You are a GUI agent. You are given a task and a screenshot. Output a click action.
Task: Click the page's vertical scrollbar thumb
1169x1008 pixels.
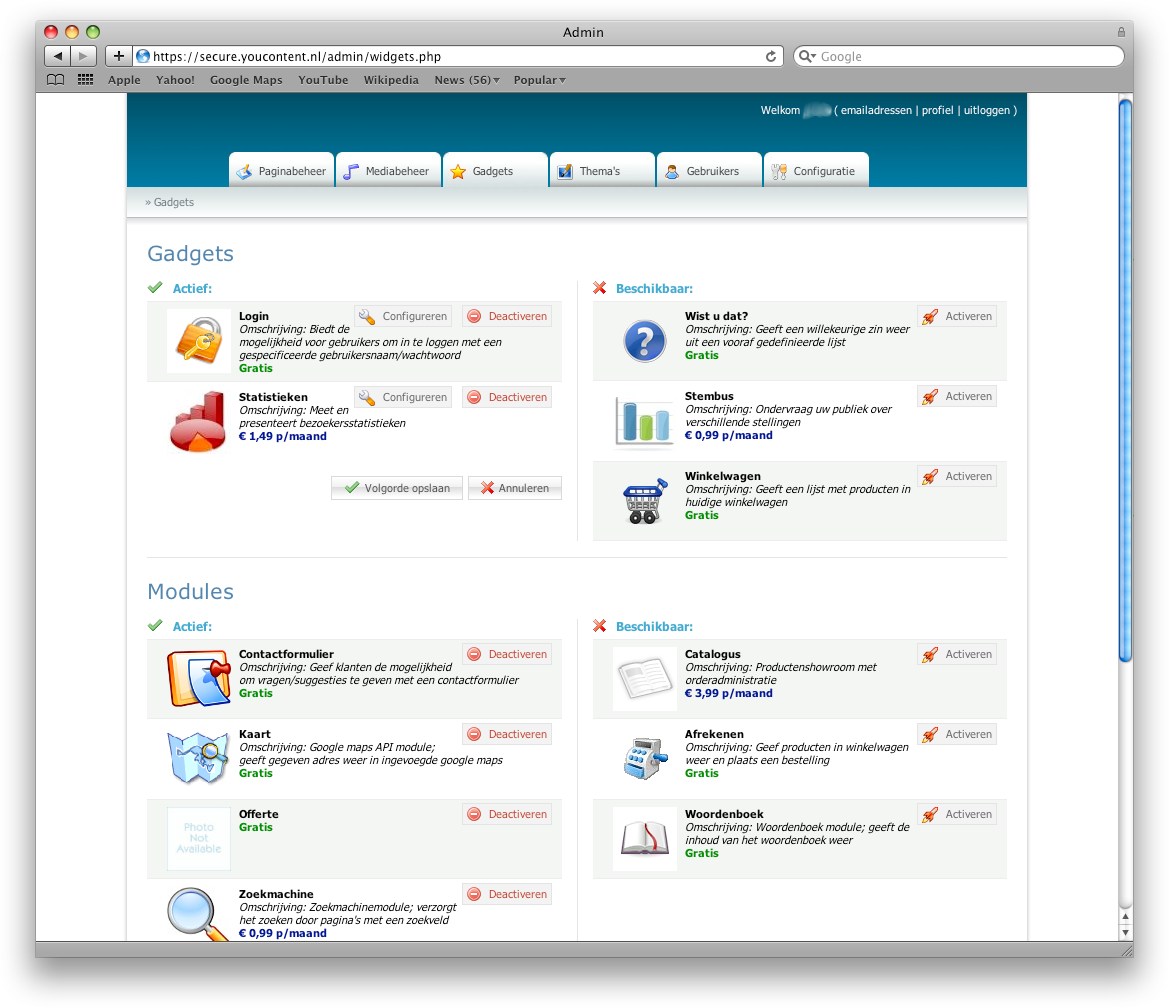(1125, 380)
